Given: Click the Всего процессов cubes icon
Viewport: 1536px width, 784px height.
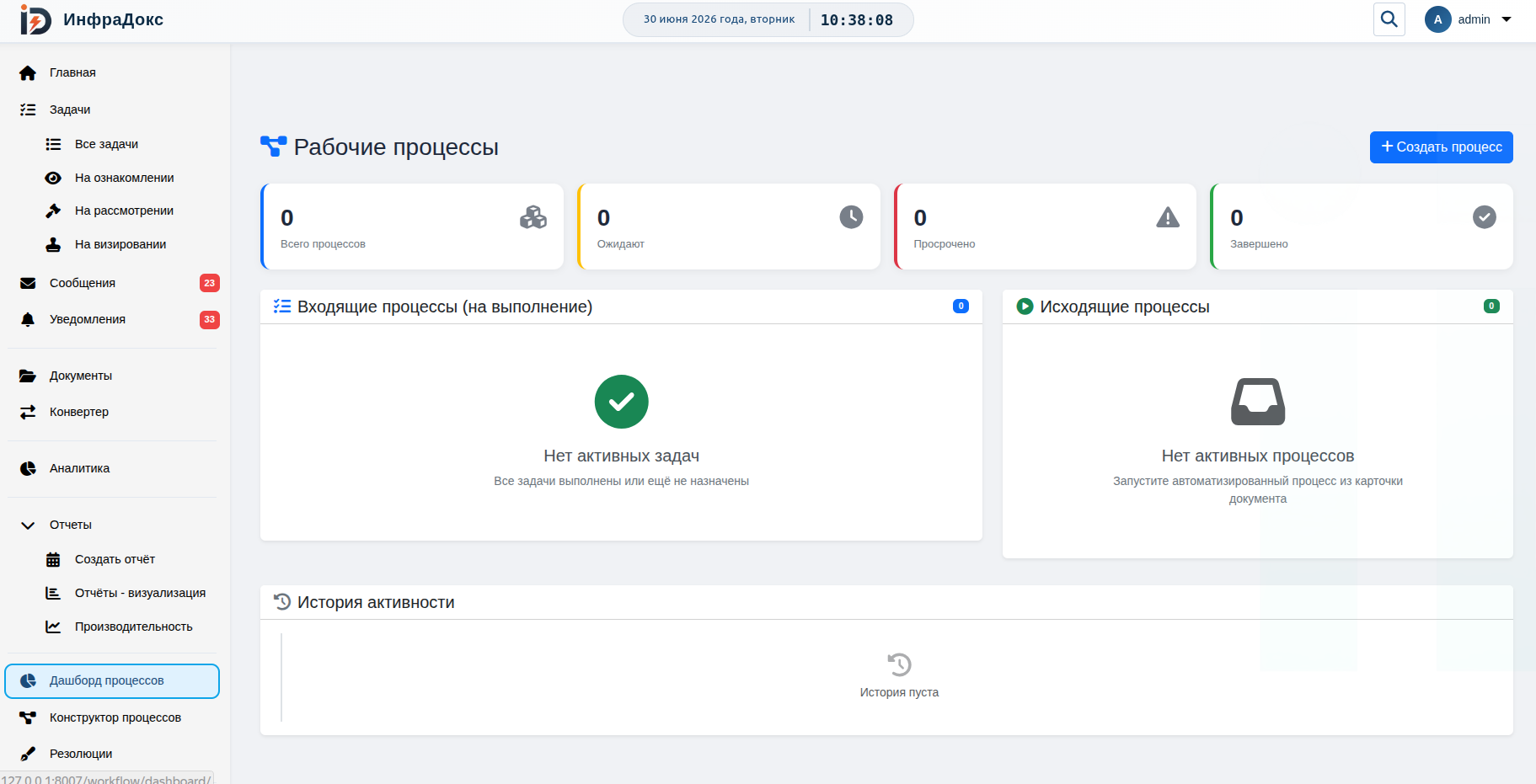Looking at the screenshot, I should pos(533,217).
